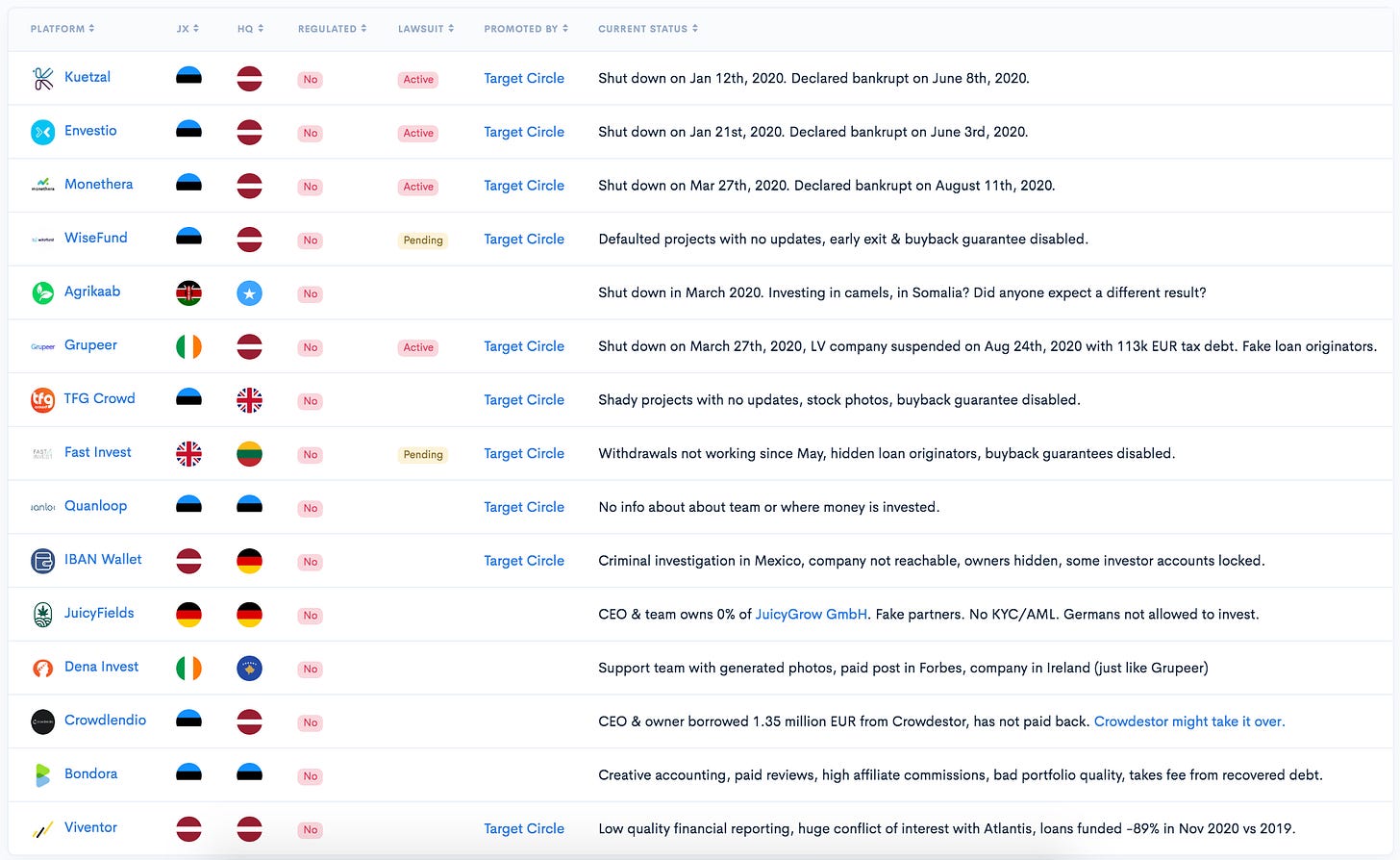Sort table by Platform column
This screenshot has width=1400, height=860.
pyautogui.click(x=62, y=29)
